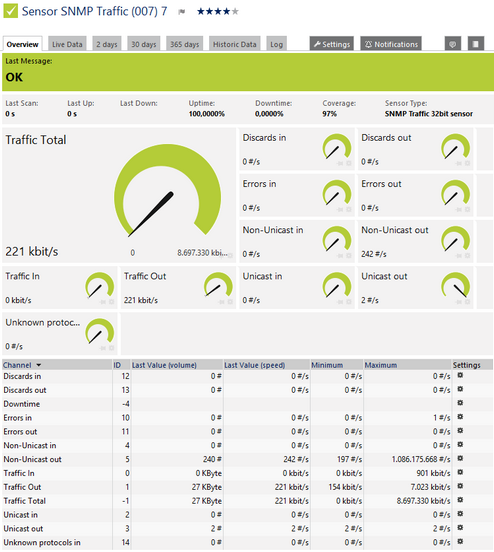Open the settings gear in the Discards out row
This screenshot has height=552, width=494.
[x=460, y=389]
